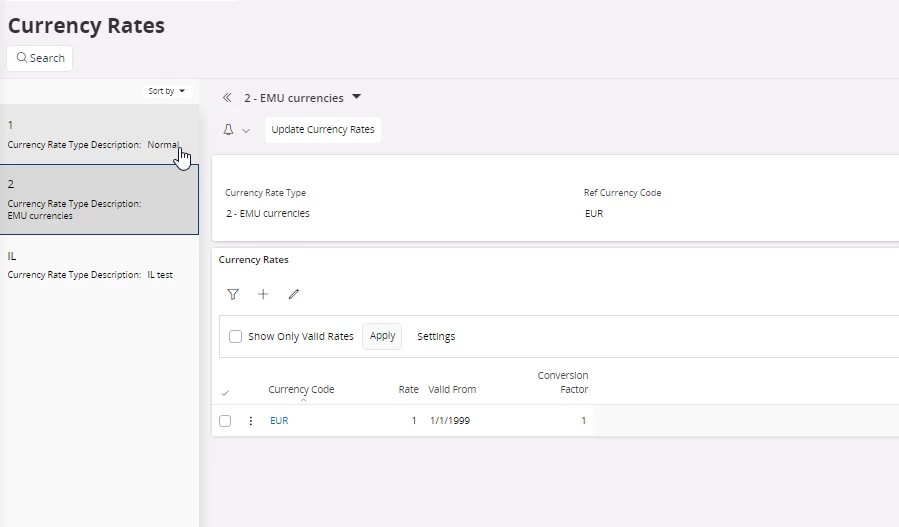Select the EUR row checkbox
899x527 pixels.
click(225, 421)
